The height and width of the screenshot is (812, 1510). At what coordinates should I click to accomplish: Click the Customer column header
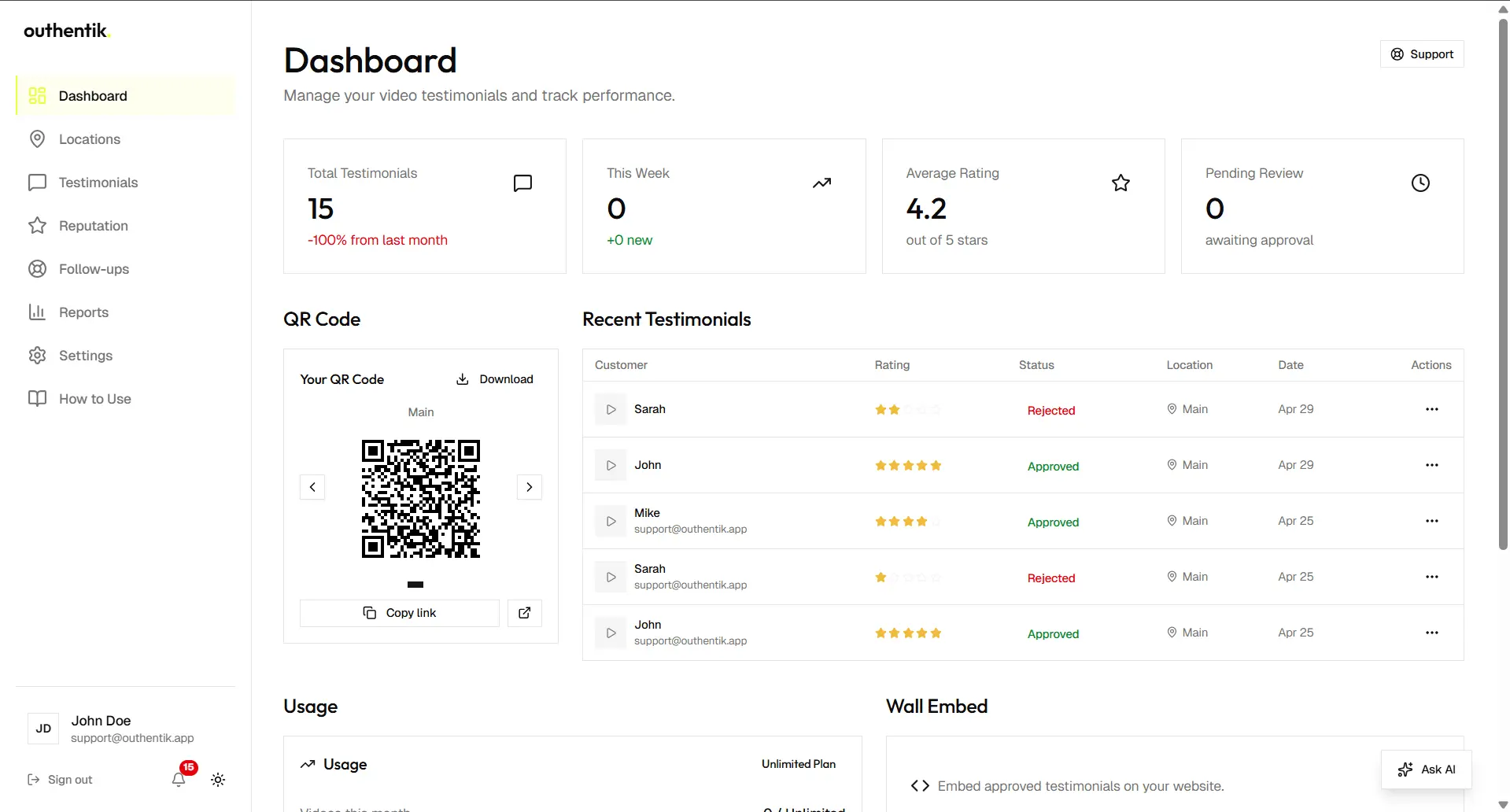pos(621,365)
